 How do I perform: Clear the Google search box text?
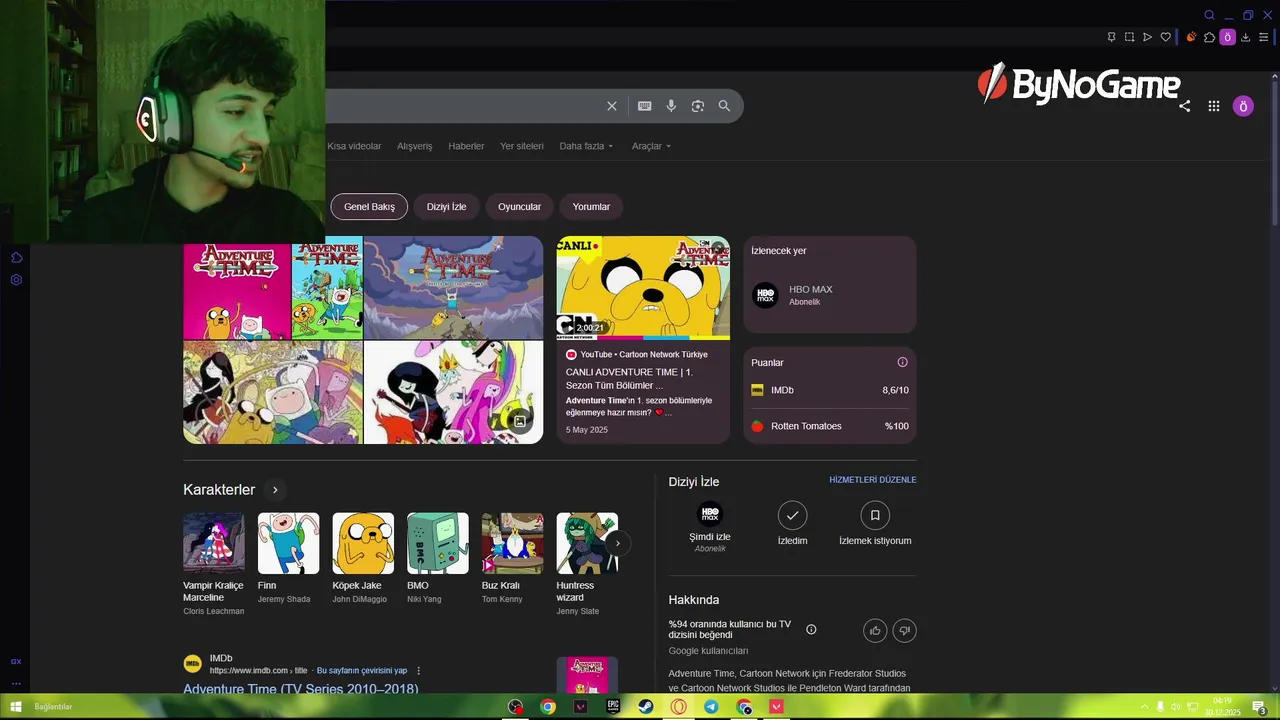(612, 106)
